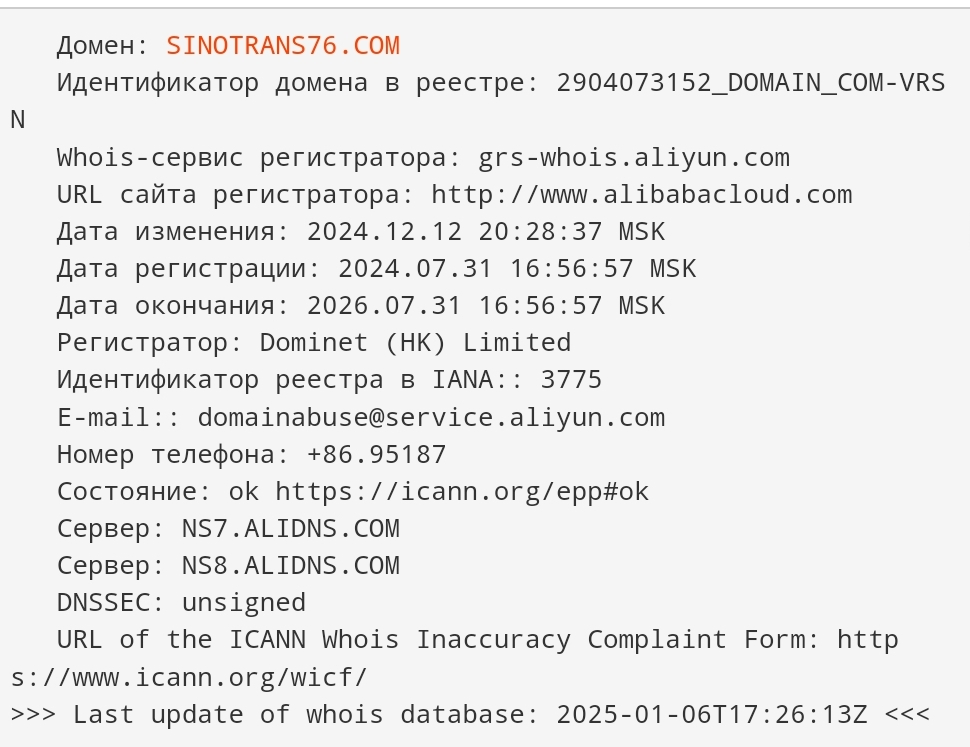Image resolution: width=970 pixels, height=747 pixels.
Task: Click the NS8.ALIDNS.COM name server
Action: click(x=291, y=566)
